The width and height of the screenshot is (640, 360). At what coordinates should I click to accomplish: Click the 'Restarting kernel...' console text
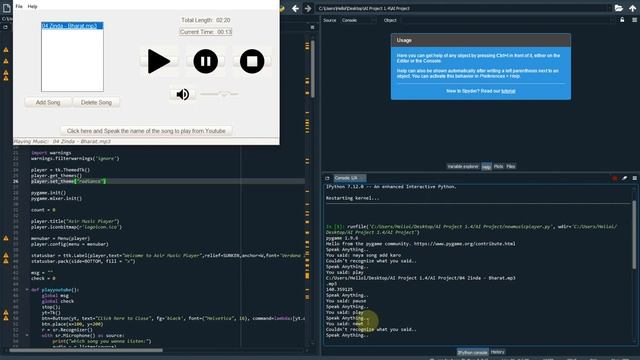pyautogui.click(x=352, y=198)
